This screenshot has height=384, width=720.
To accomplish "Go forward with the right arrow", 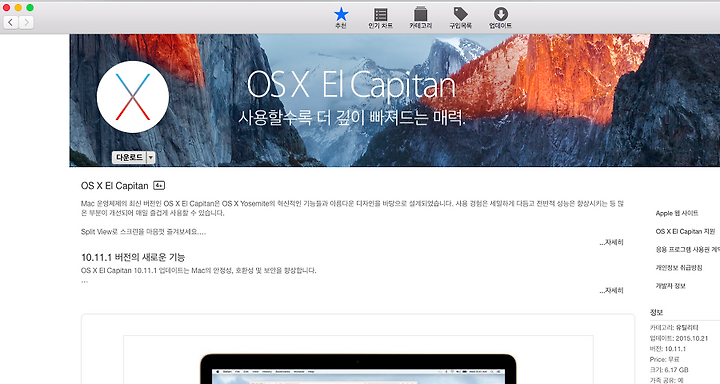I will (x=26, y=22).
